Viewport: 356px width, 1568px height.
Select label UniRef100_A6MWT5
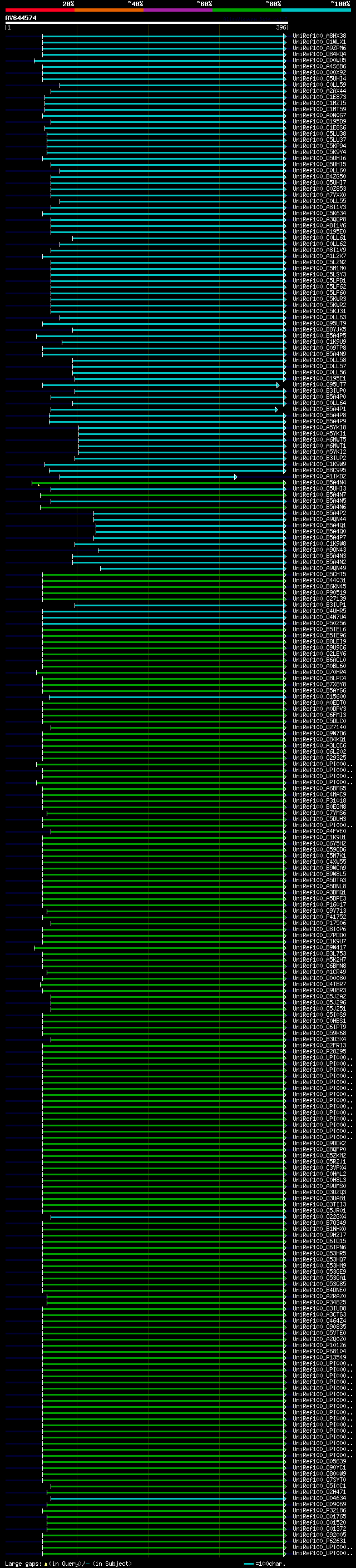point(319,439)
